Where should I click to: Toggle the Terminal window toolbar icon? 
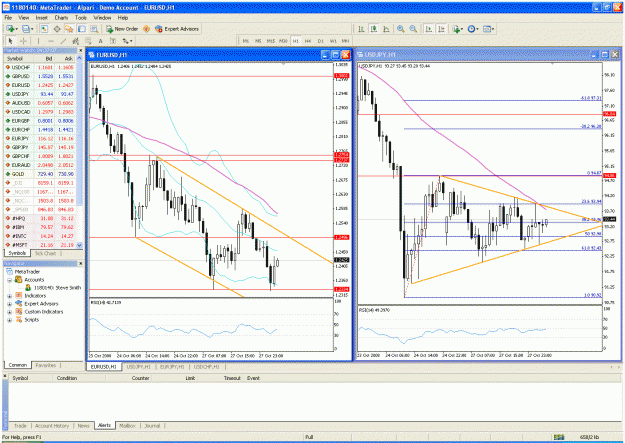pyautogui.click(x=82, y=29)
